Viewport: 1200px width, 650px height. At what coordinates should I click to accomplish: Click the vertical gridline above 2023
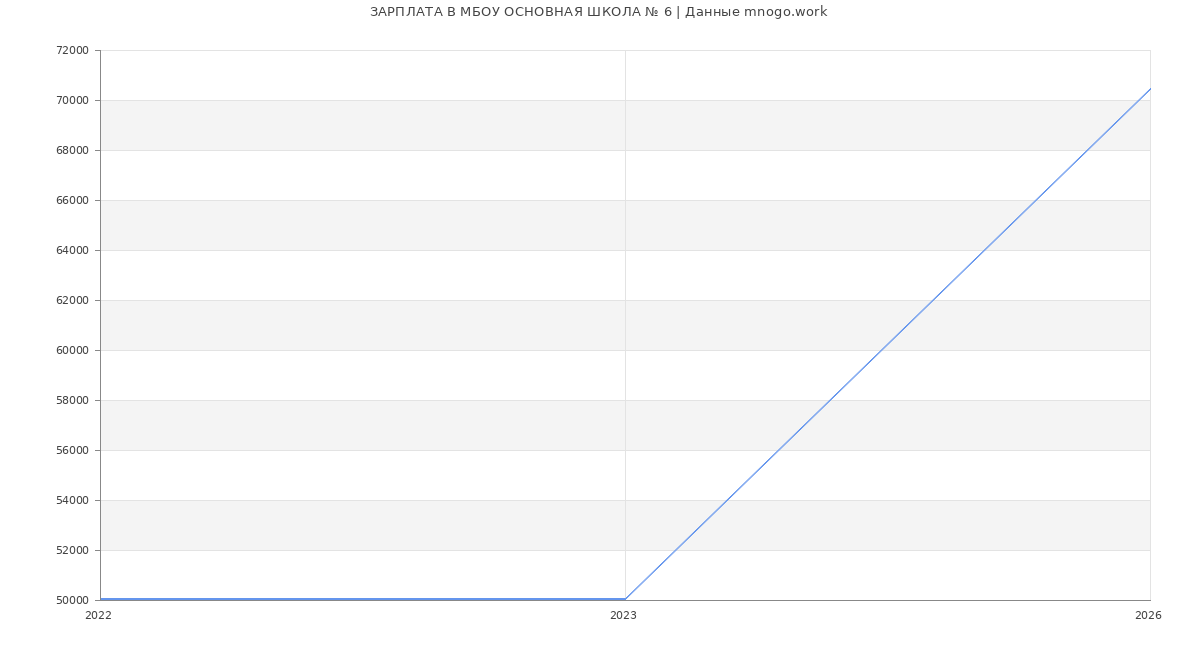(625, 300)
